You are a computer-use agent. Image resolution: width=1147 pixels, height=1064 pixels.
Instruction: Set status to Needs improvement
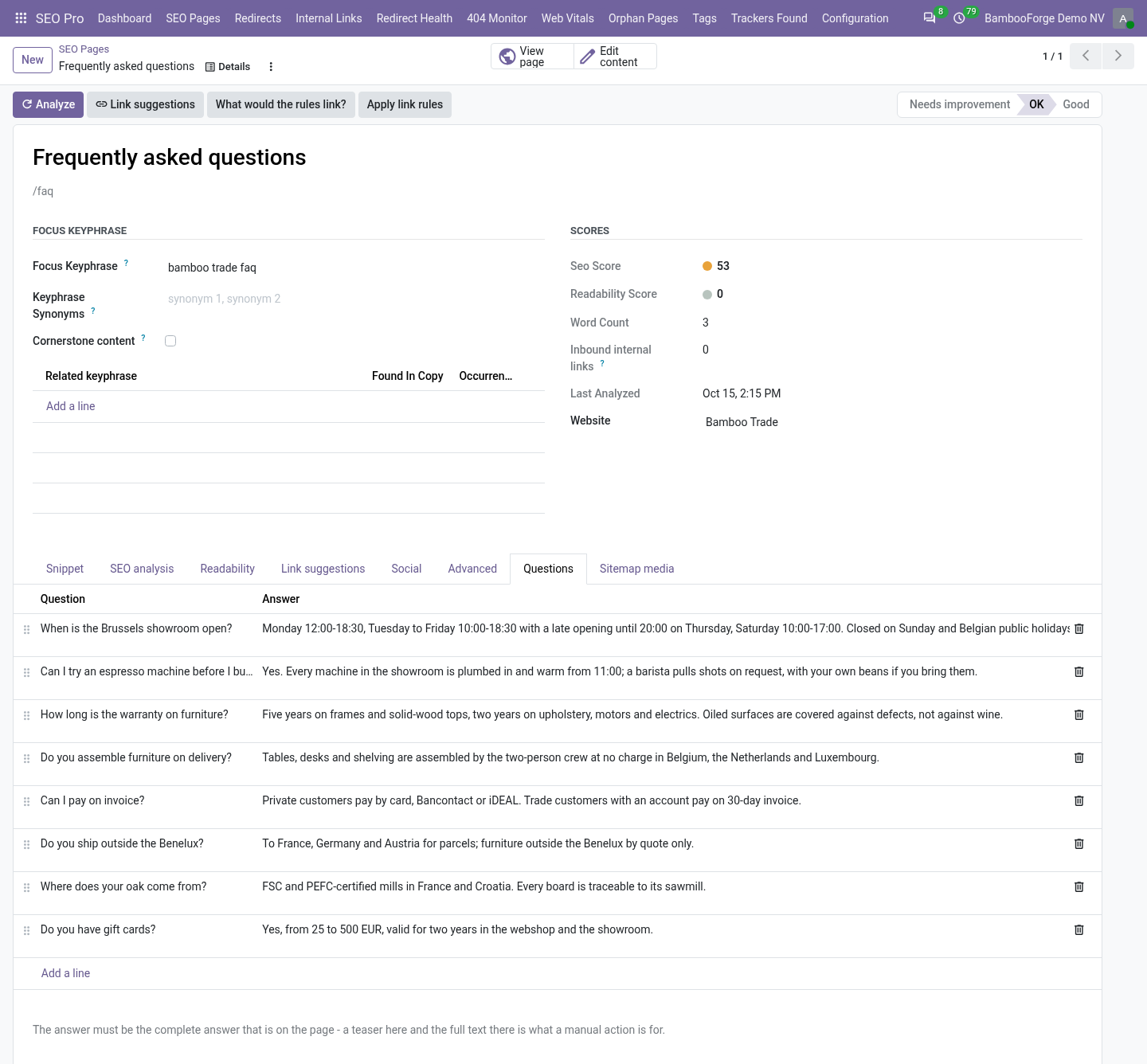(959, 104)
